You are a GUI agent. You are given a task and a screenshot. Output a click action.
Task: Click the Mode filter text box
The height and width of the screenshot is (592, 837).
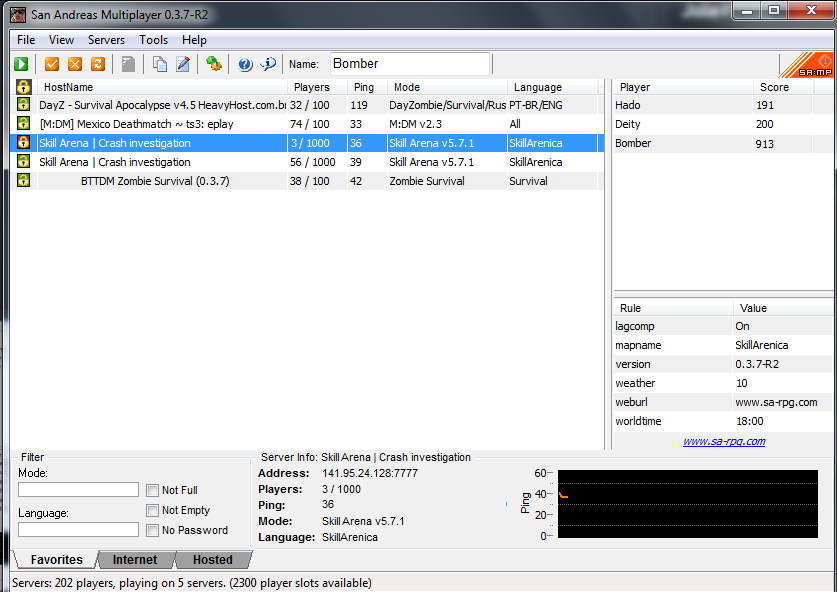[78, 490]
